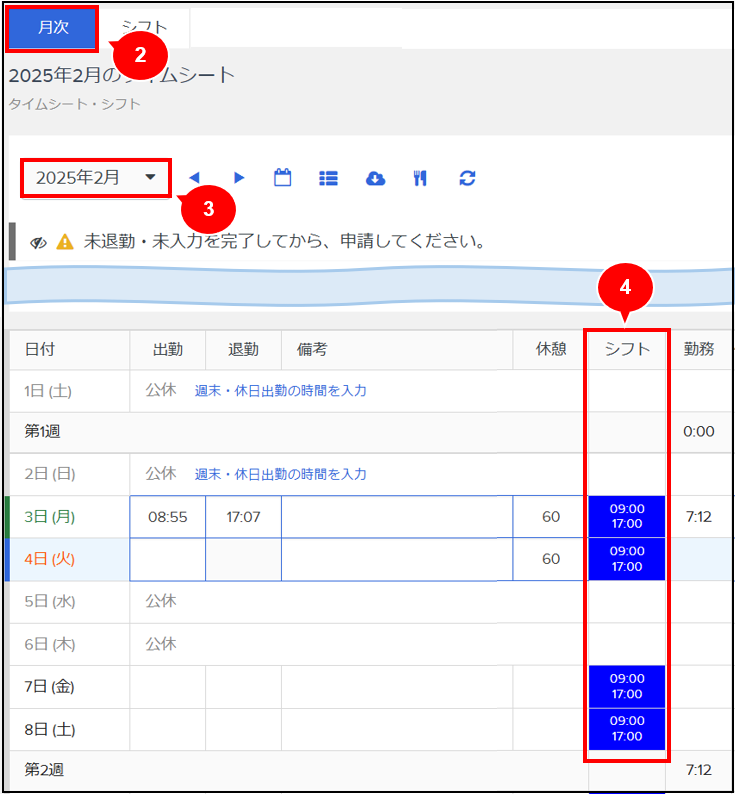
Task: Click the 09:00-17:00 shift block on 3日(月)
Action: pyautogui.click(x=627, y=516)
